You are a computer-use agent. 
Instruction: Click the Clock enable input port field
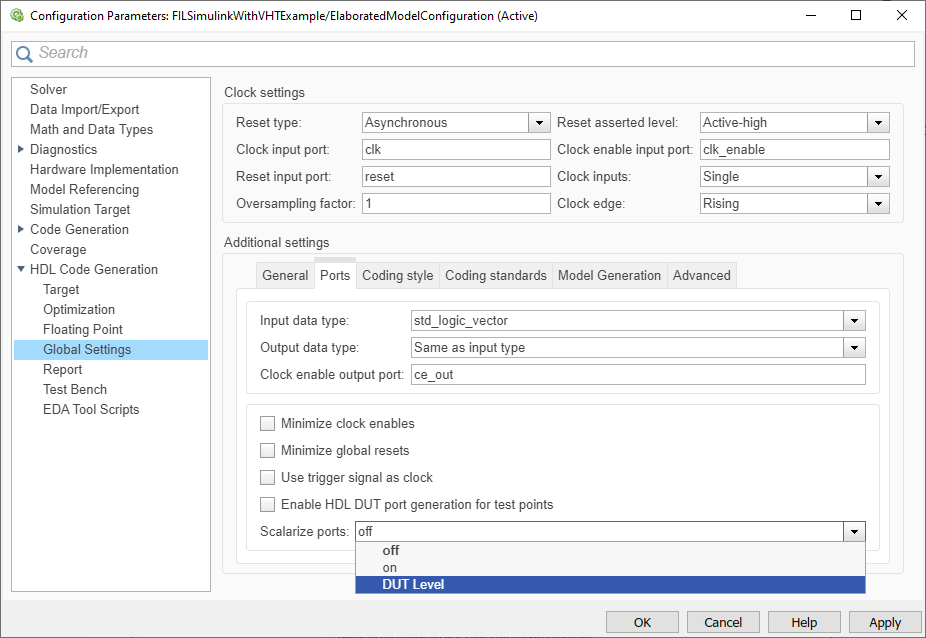point(794,150)
